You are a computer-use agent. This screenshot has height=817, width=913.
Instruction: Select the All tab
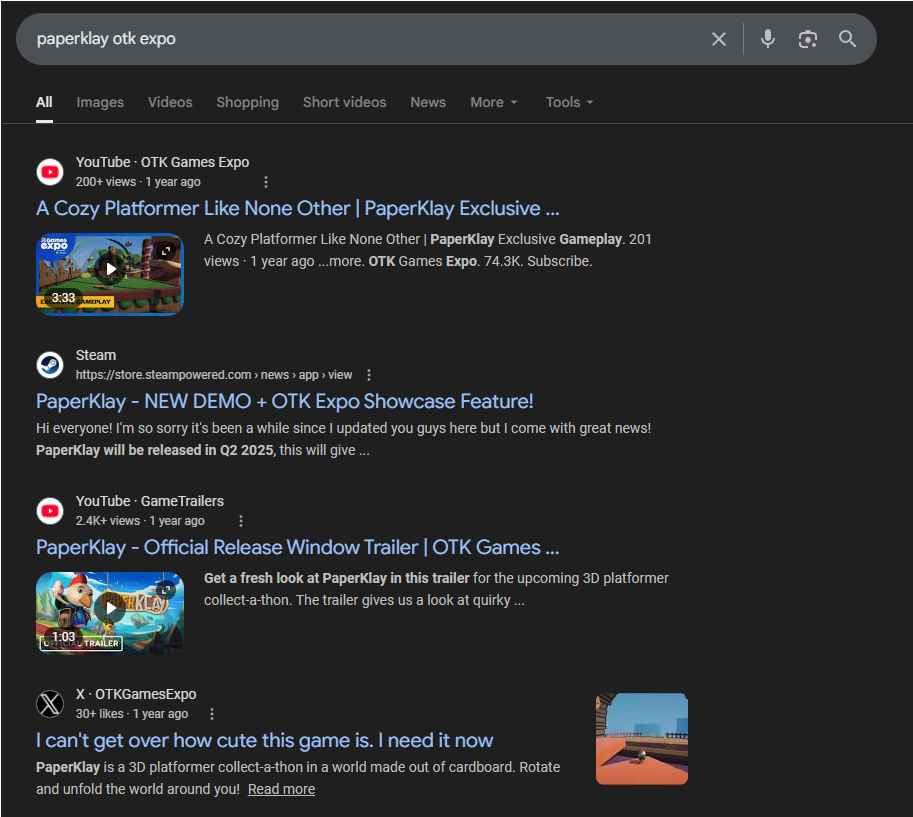(x=44, y=102)
